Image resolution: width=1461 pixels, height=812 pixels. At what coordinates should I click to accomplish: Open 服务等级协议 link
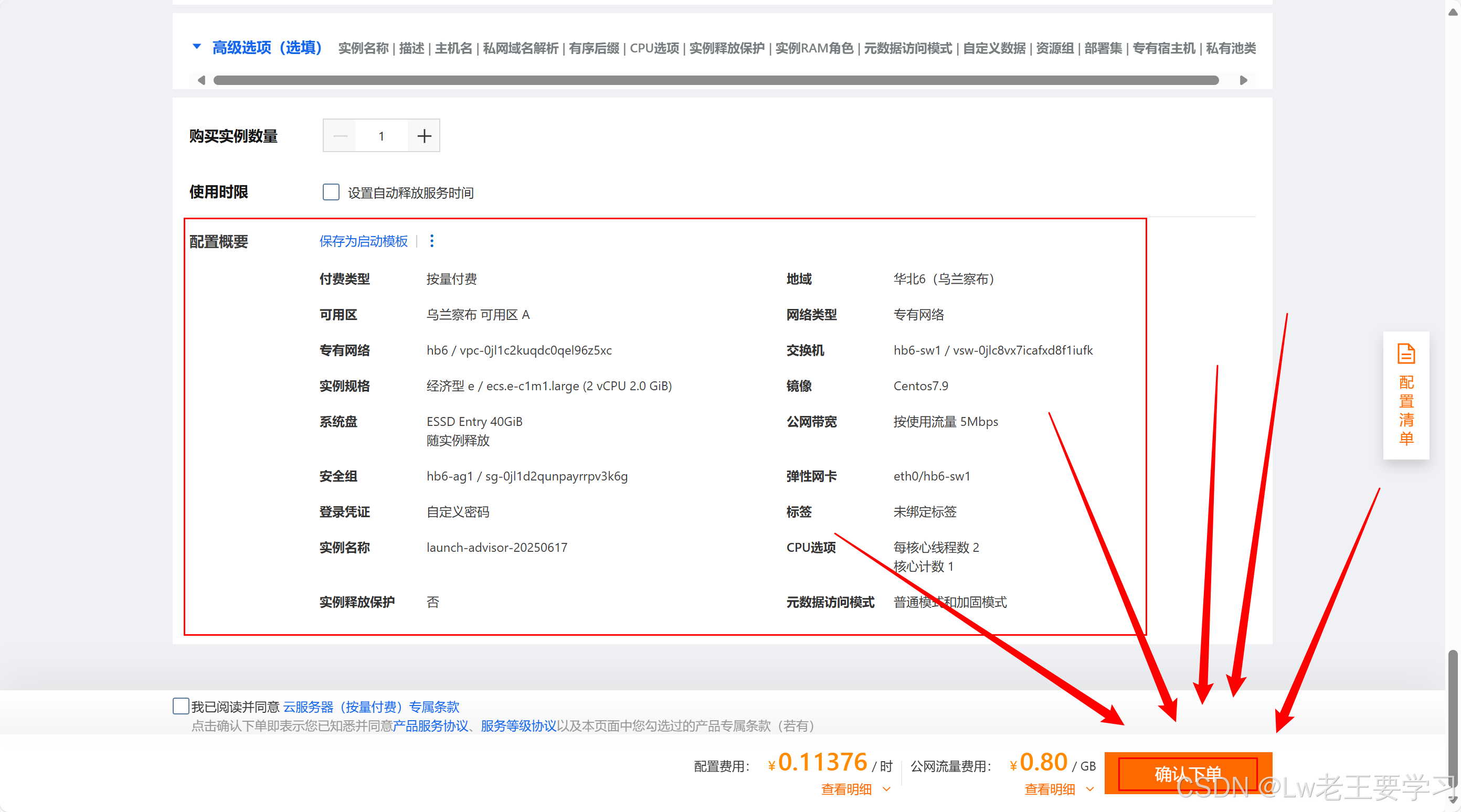pos(518,726)
